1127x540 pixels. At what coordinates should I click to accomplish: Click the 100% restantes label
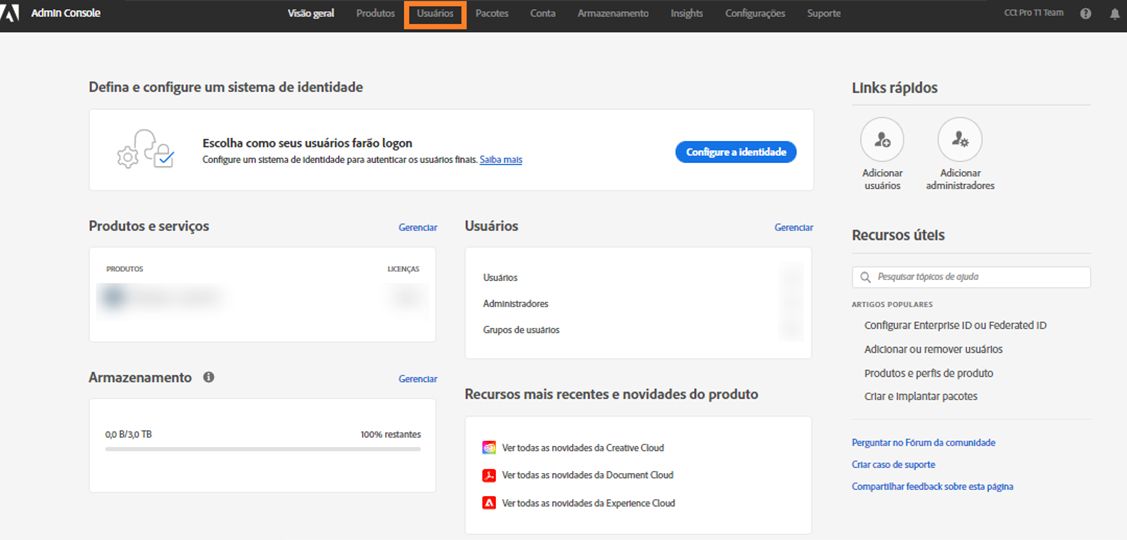(x=391, y=434)
